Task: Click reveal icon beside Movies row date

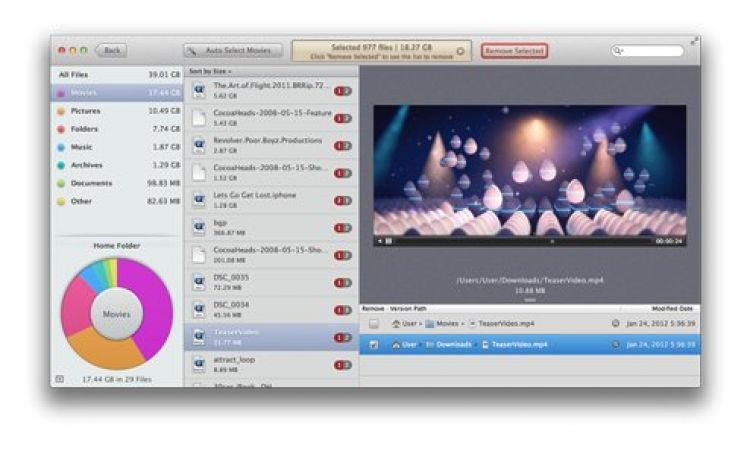Action: (616, 323)
